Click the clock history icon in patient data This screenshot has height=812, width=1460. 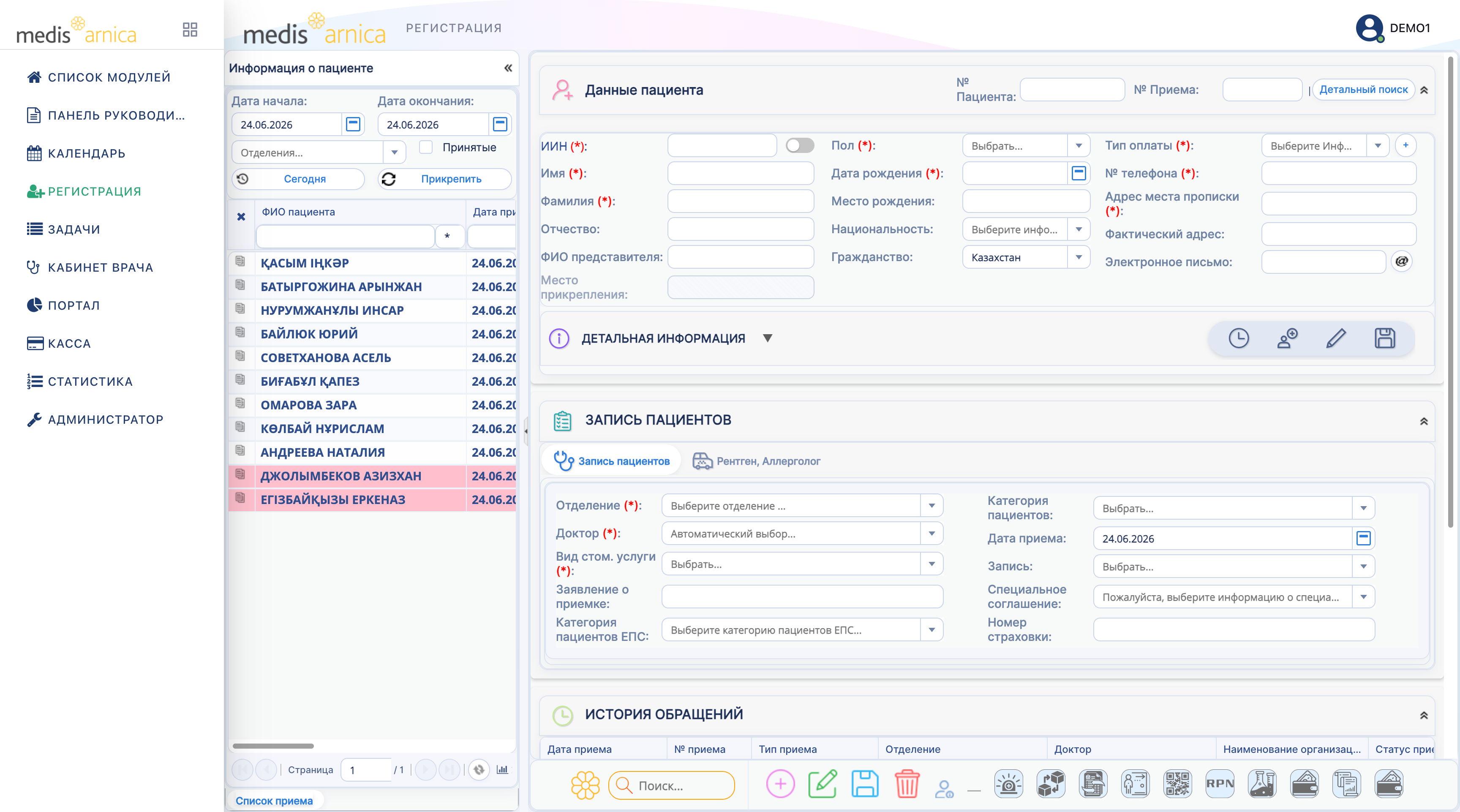click(x=1238, y=338)
